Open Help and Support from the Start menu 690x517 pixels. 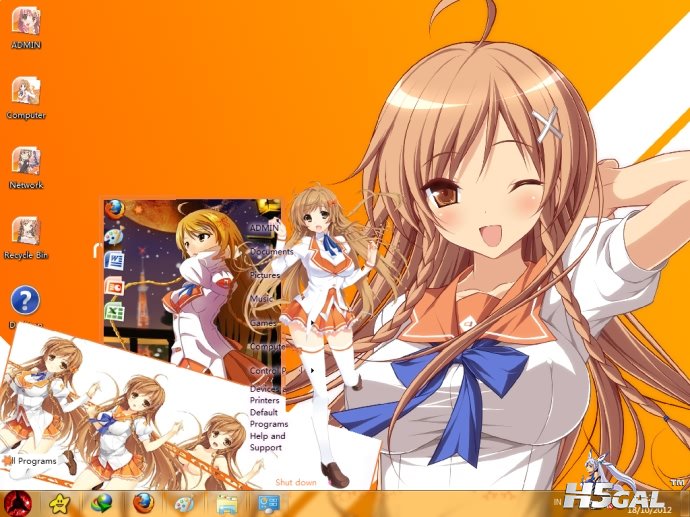(267, 442)
